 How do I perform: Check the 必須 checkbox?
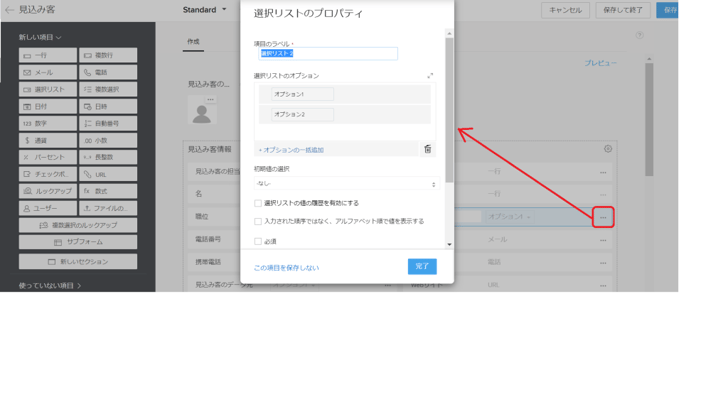point(258,241)
